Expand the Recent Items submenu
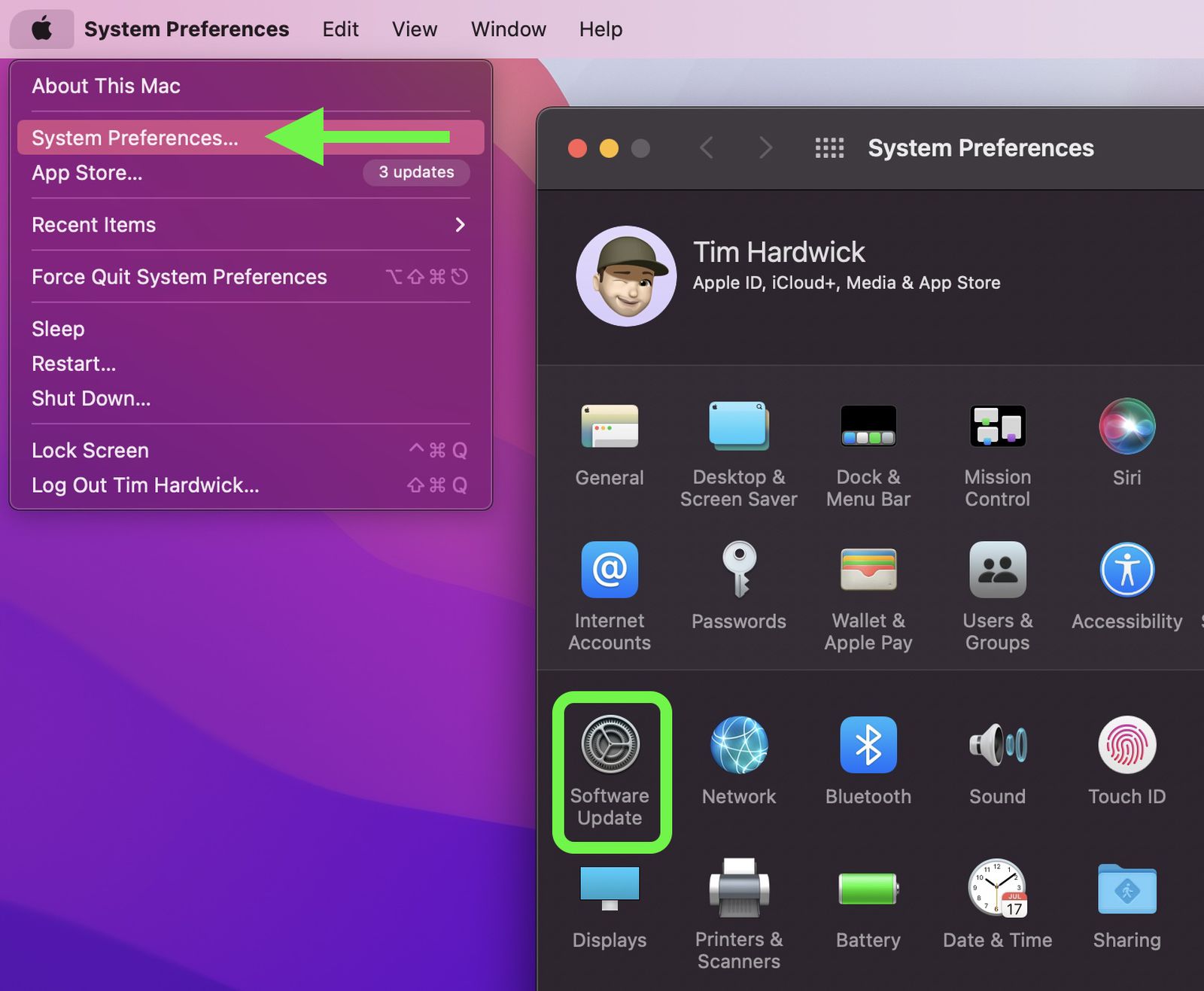Screen dimensions: 1204x991 [x=250, y=224]
